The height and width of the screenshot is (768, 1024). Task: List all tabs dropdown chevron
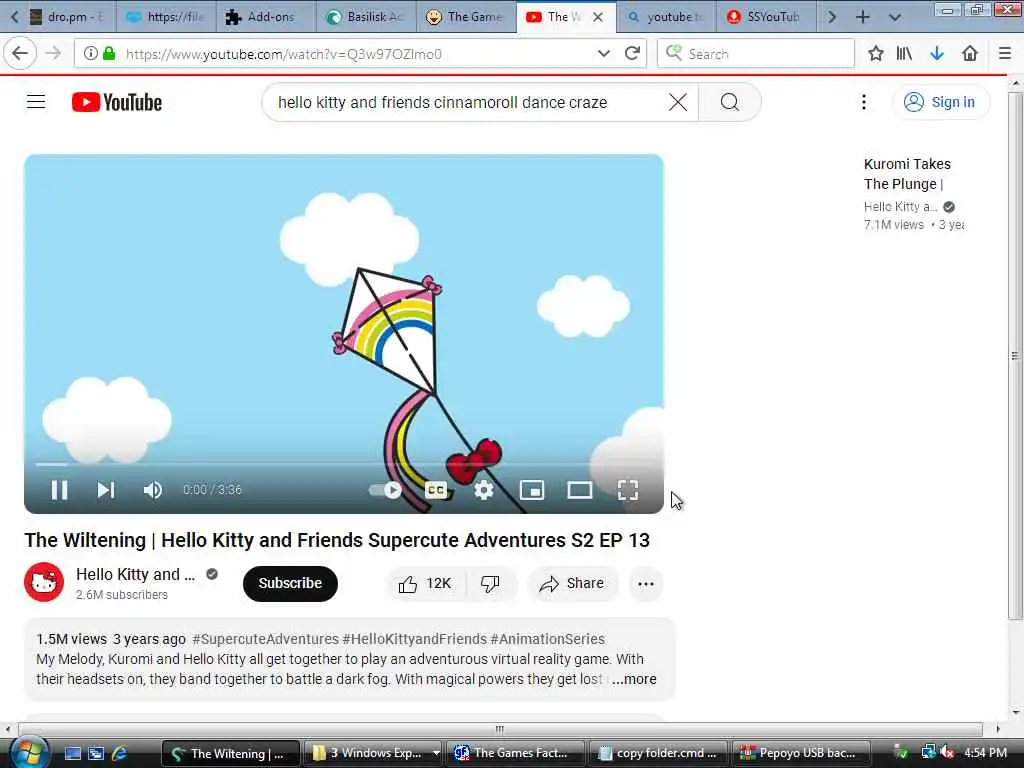[x=895, y=17]
